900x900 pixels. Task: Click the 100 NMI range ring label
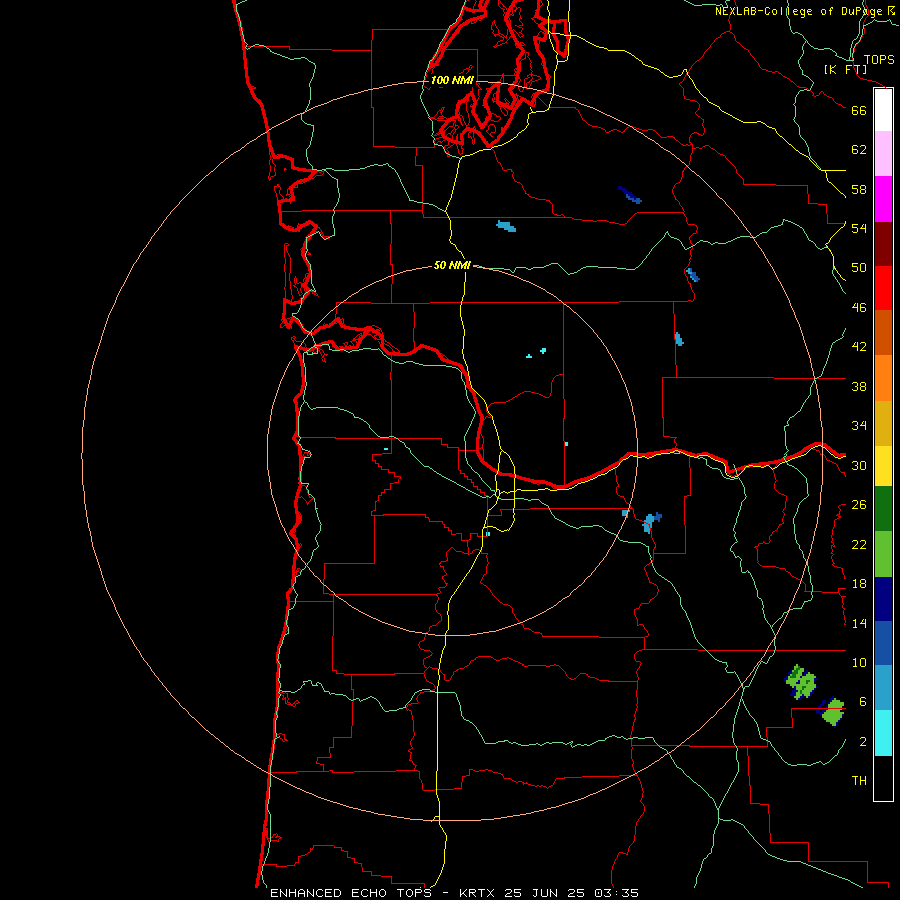tap(452, 80)
